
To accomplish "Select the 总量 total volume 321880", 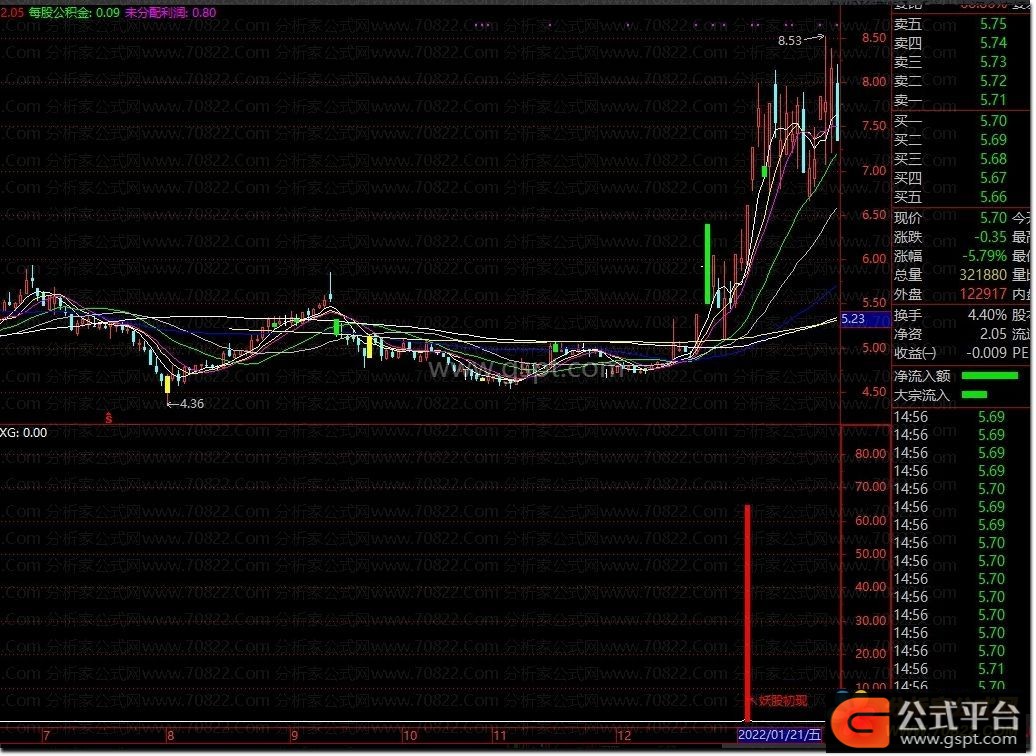I will tap(983, 275).
